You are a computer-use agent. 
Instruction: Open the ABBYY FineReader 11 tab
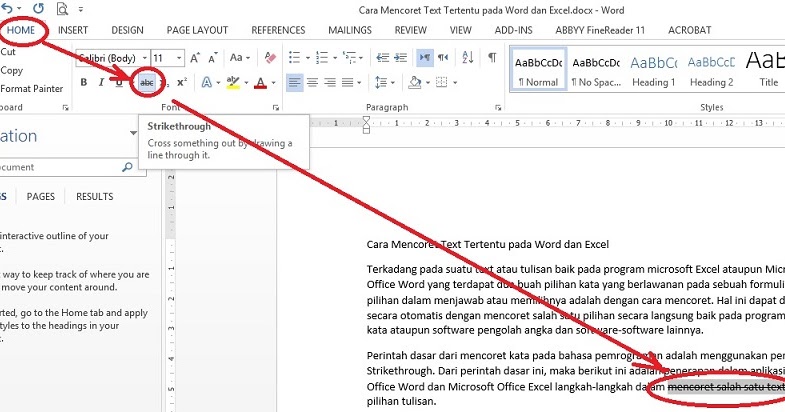(x=600, y=30)
